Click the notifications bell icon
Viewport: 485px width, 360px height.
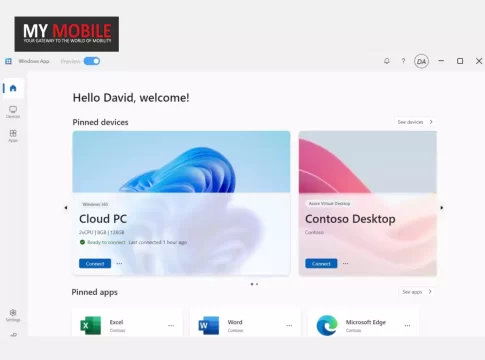(x=387, y=61)
